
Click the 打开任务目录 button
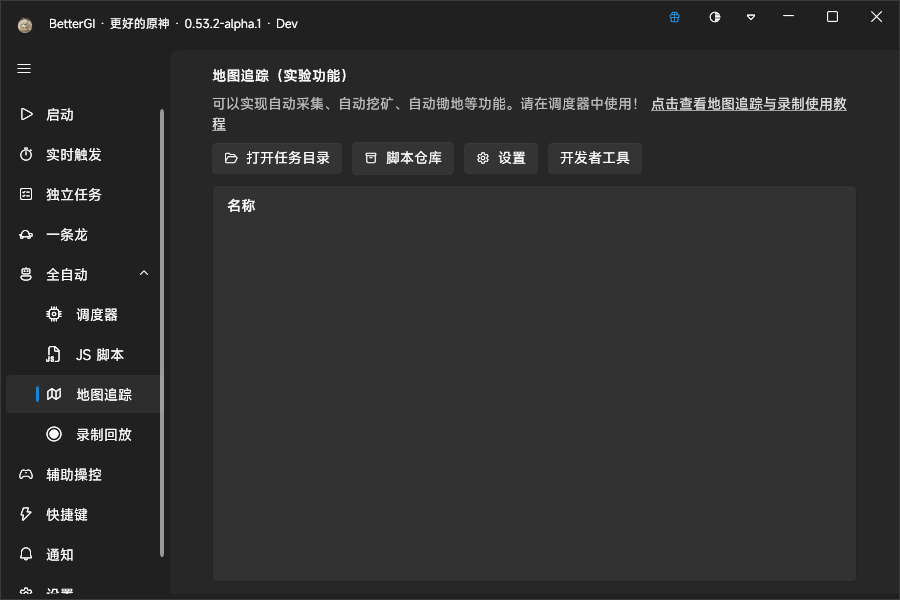pos(277,158)
